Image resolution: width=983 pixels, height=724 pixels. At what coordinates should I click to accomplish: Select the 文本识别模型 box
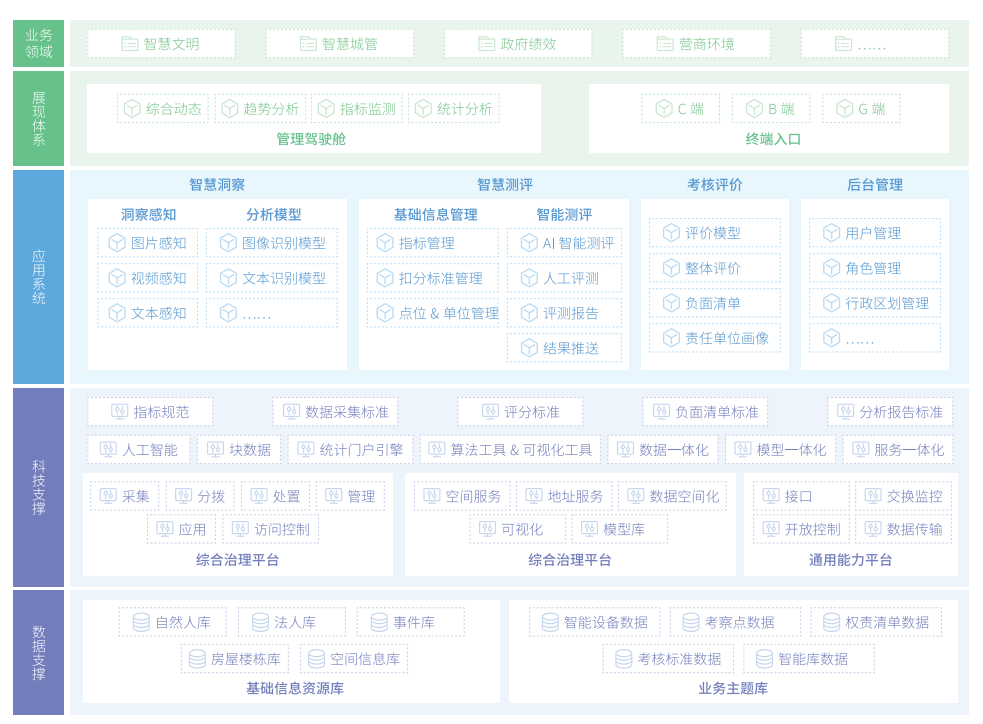pyautogui.click(x=272, y=278)
